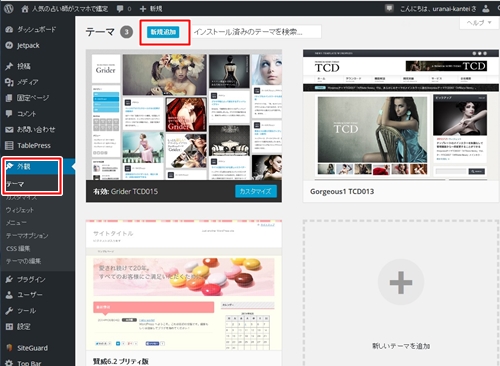Open the Grider TCD015 theme thumbnail
This screenshot has height=366, width=500.
pos(184,115)
